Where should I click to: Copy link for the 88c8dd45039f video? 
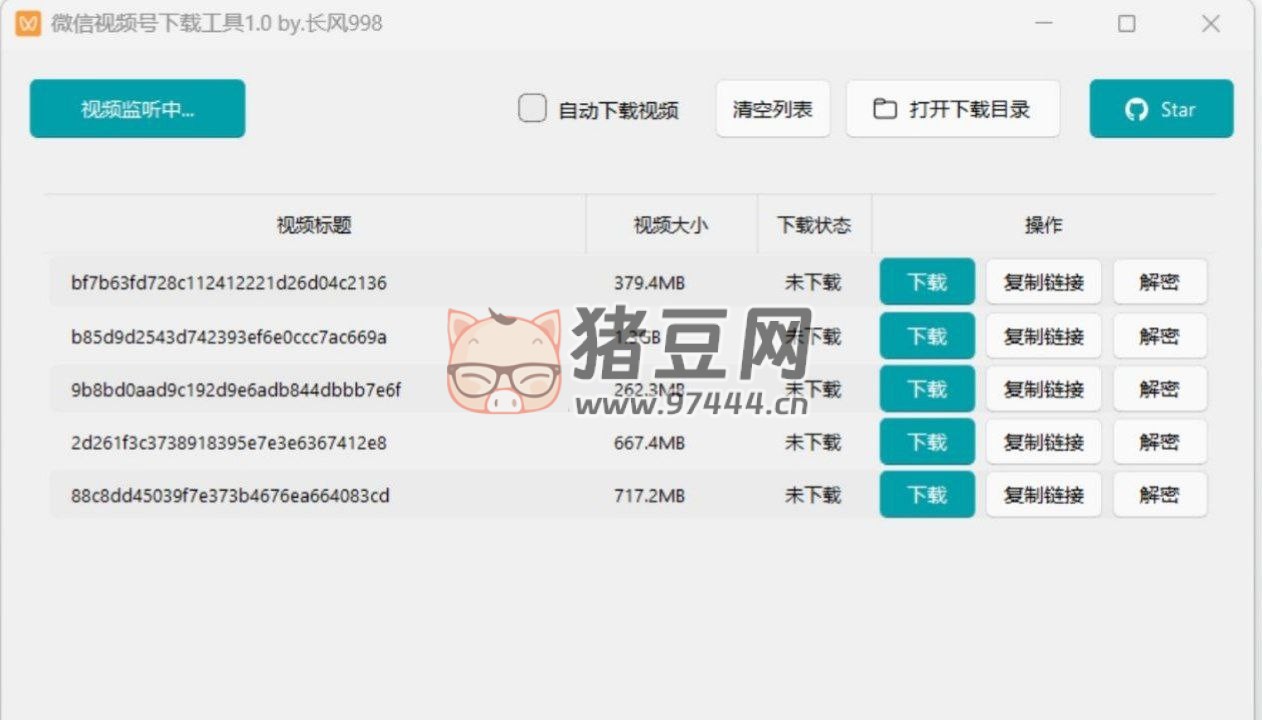coord(1043,495)
